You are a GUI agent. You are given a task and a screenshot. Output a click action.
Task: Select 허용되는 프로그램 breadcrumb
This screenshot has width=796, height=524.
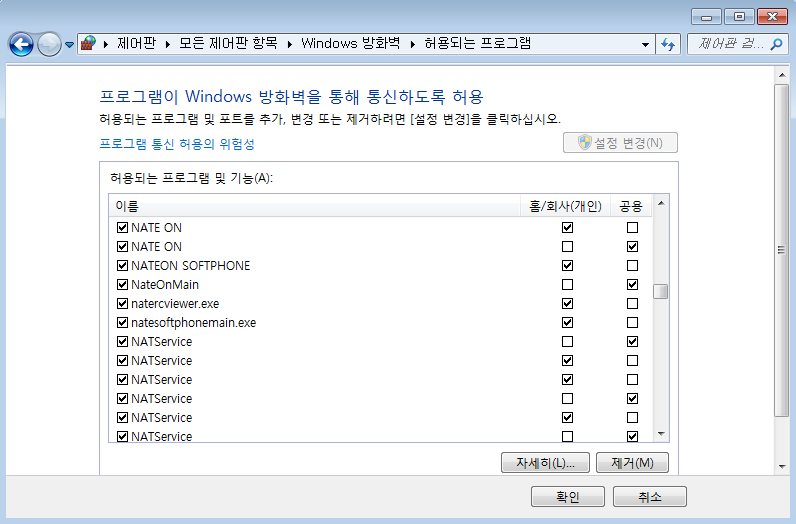pyautogui.click(x=477, y=43)
